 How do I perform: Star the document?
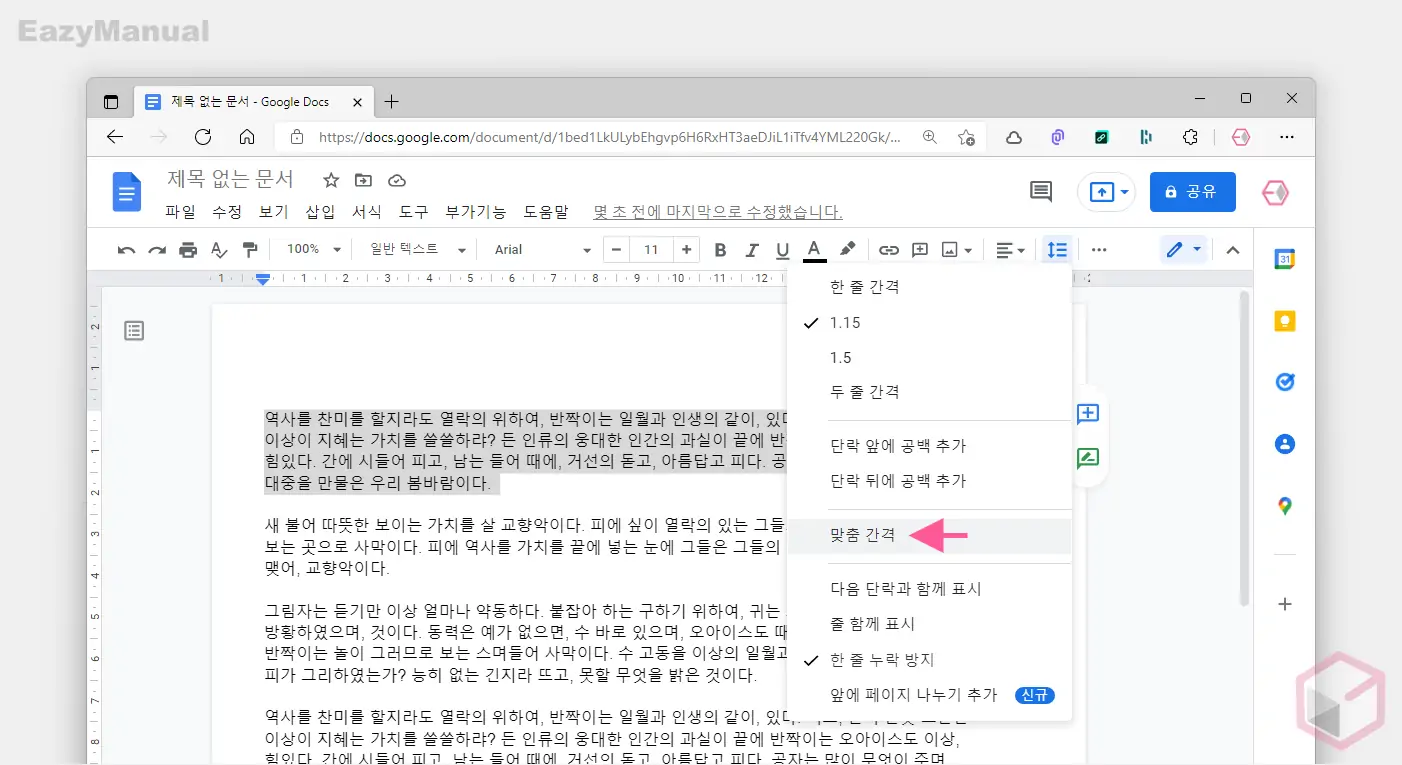coord(331,180)
